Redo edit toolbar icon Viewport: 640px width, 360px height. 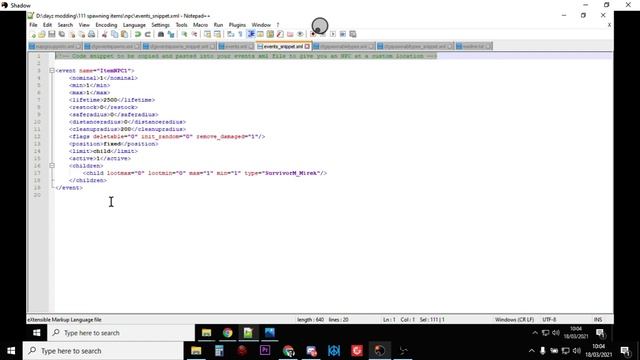point(148,34)
